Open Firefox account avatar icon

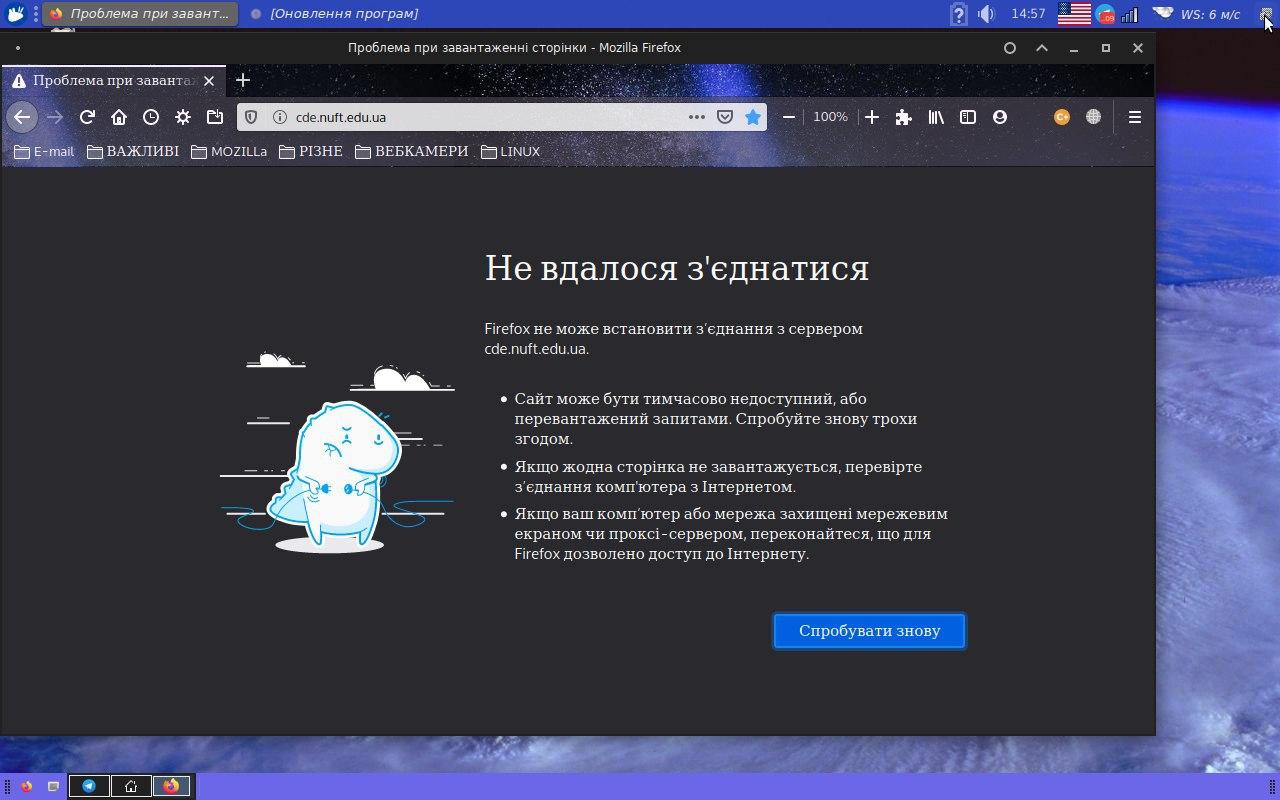tap(999, 117)
